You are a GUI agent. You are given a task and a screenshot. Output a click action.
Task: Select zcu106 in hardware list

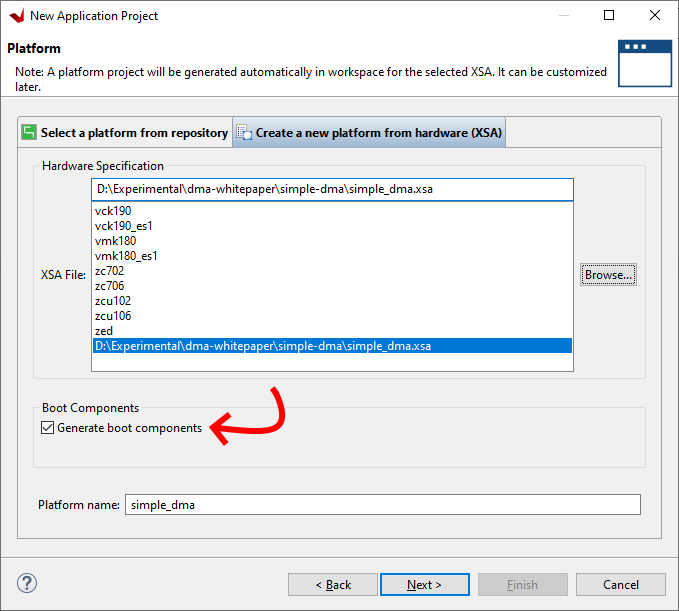[333, 316]
